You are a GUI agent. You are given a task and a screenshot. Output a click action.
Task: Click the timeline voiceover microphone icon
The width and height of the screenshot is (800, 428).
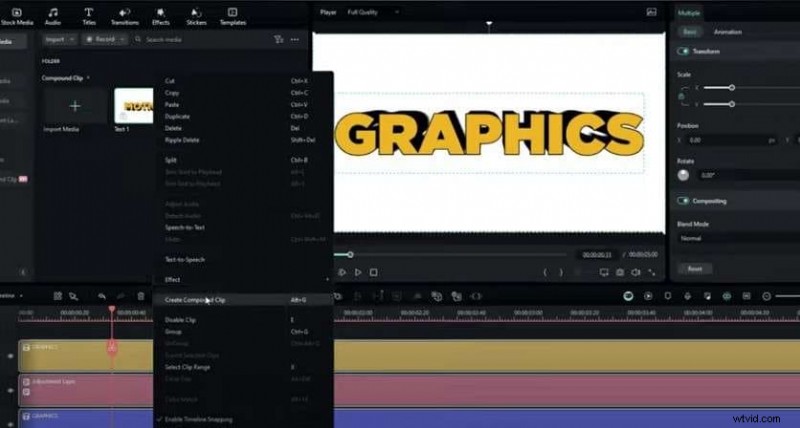[687, 296]
